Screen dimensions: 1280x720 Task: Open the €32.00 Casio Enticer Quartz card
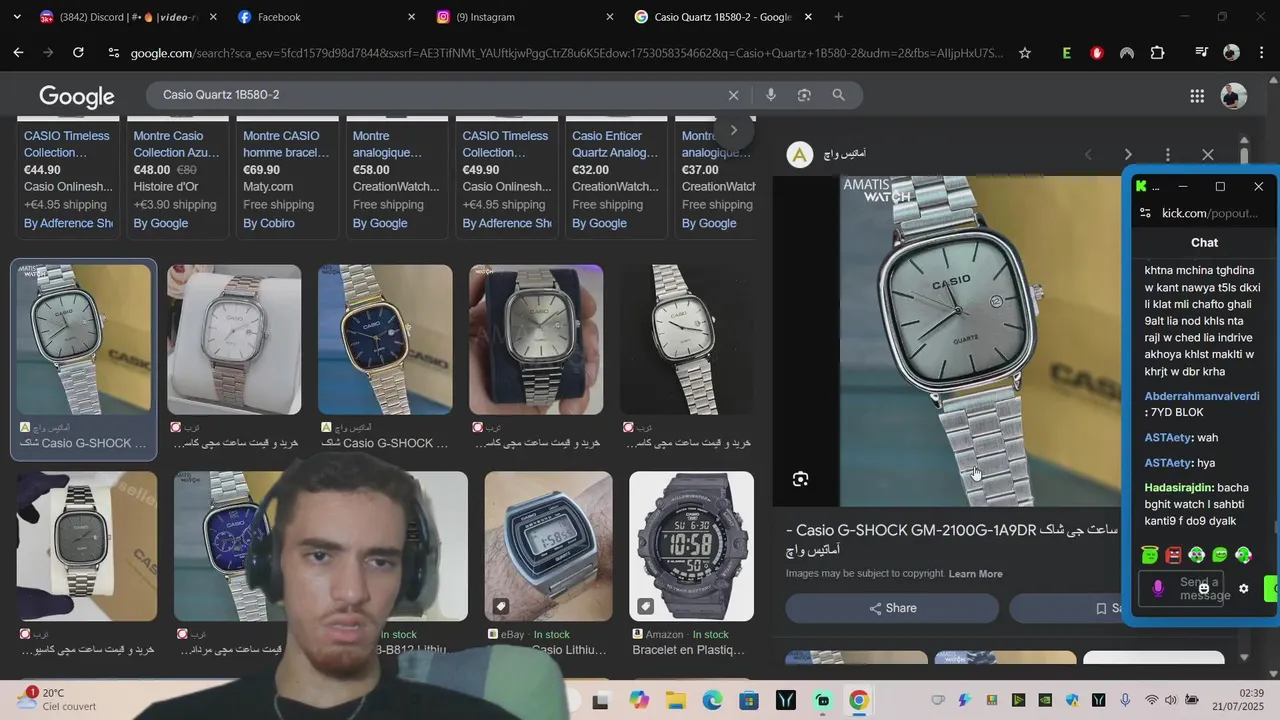[x=617, y=178]
